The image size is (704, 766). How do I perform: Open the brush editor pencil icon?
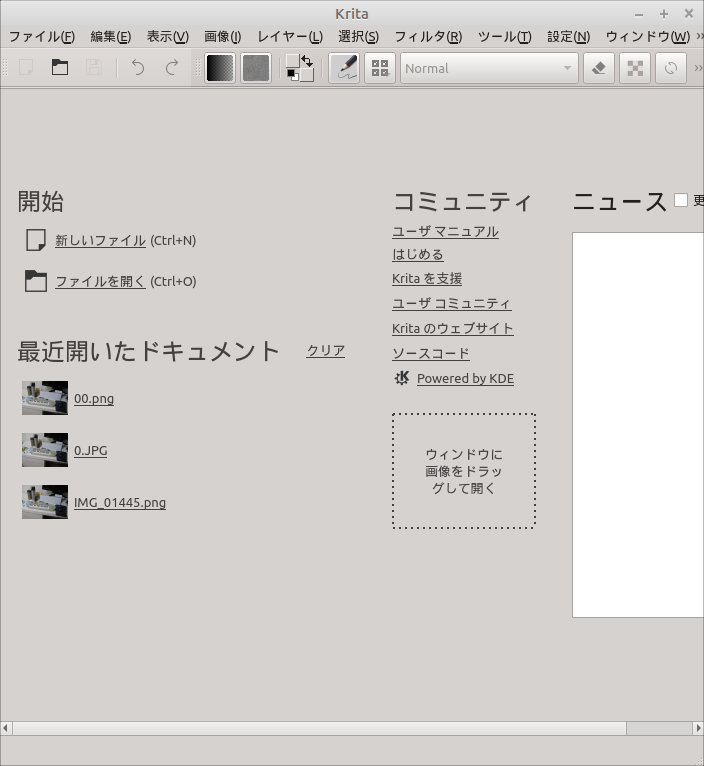click(344, 68)
